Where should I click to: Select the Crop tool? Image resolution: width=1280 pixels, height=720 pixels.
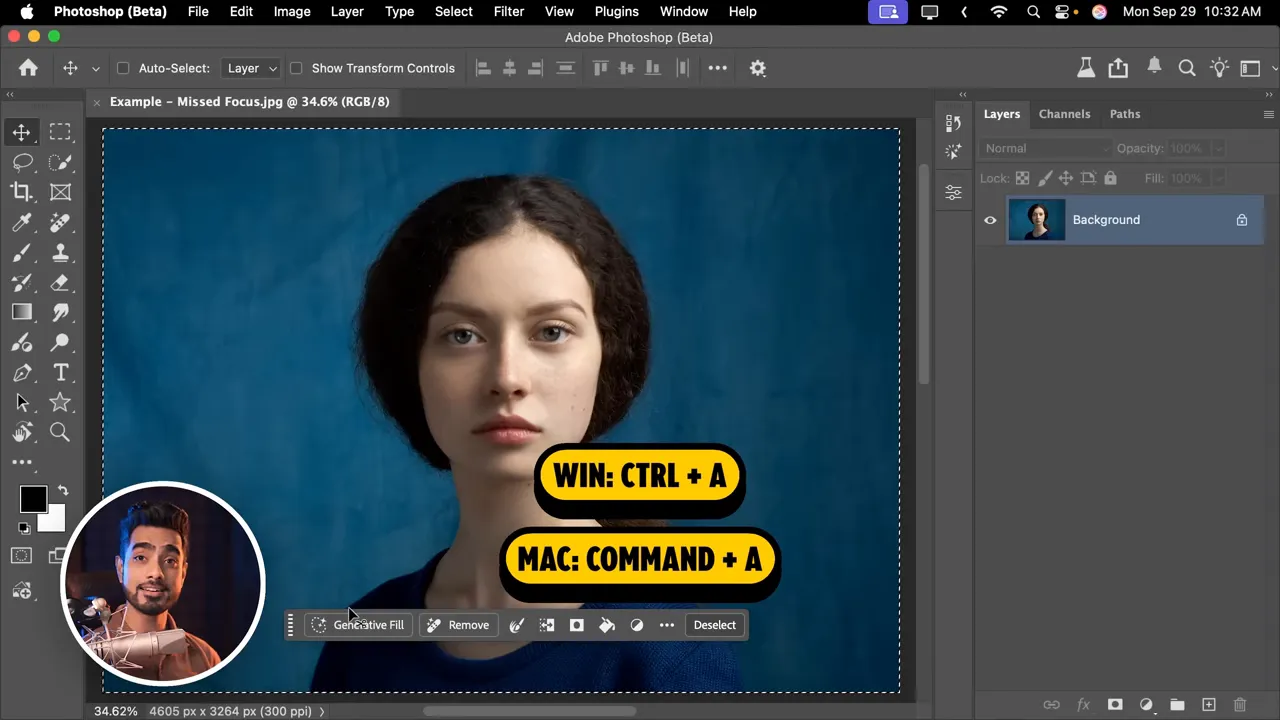click(x=21, y=192)
